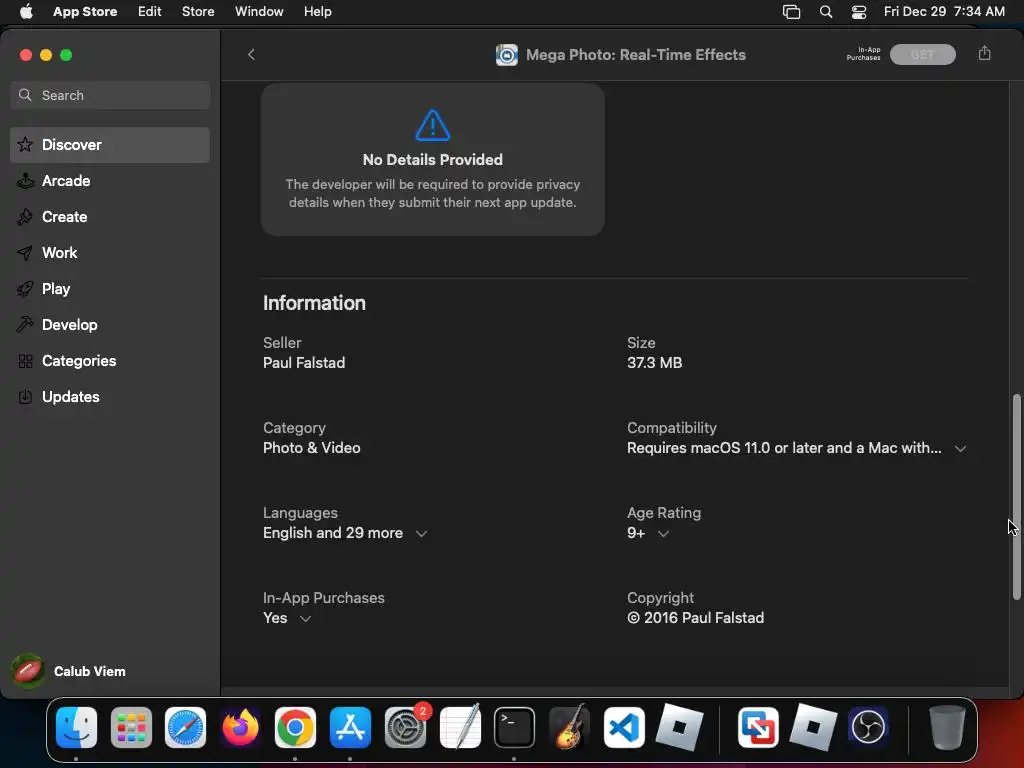Open the Develop section
This screenshot has width=1024, height=768.
(110, 325)
